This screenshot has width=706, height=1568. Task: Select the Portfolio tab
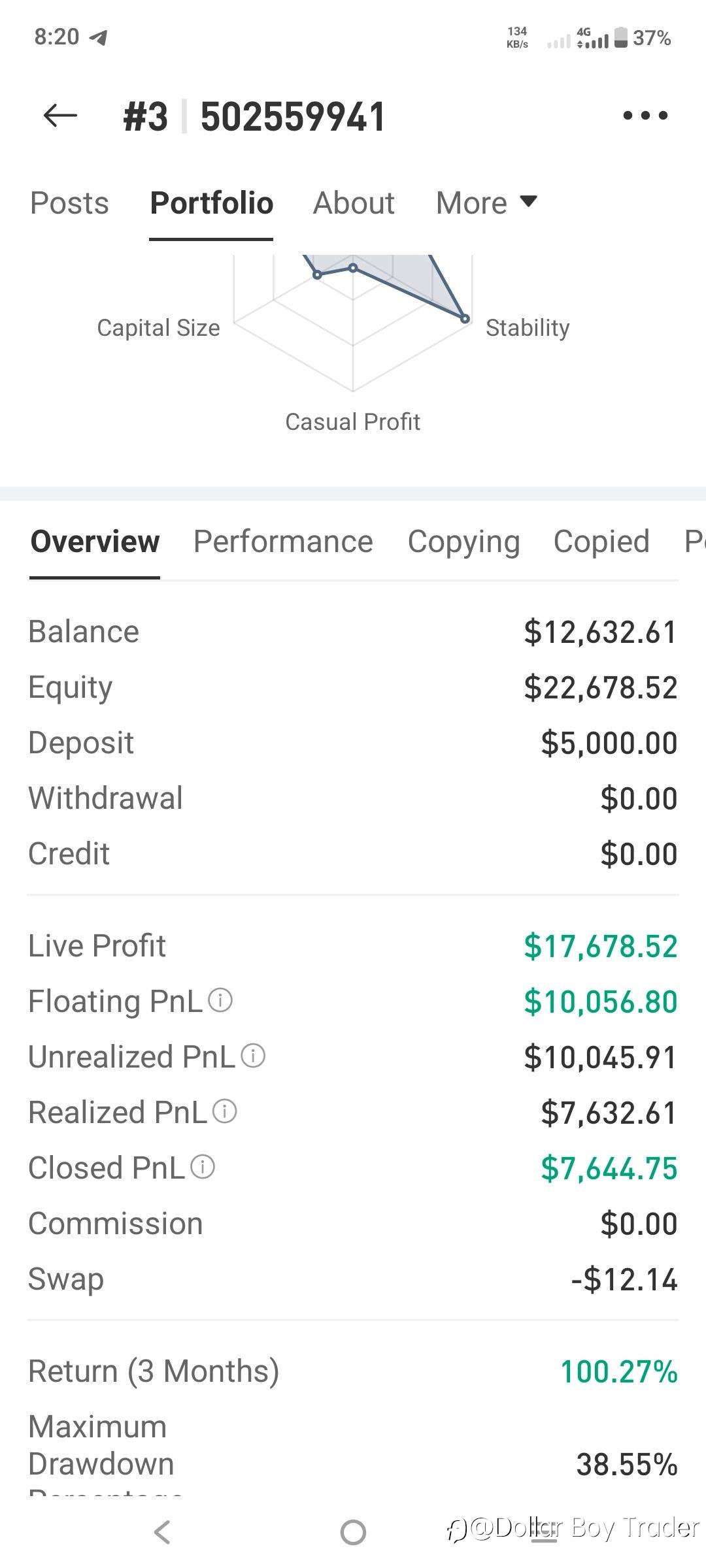pyautogui.click(x=211, y=203)
